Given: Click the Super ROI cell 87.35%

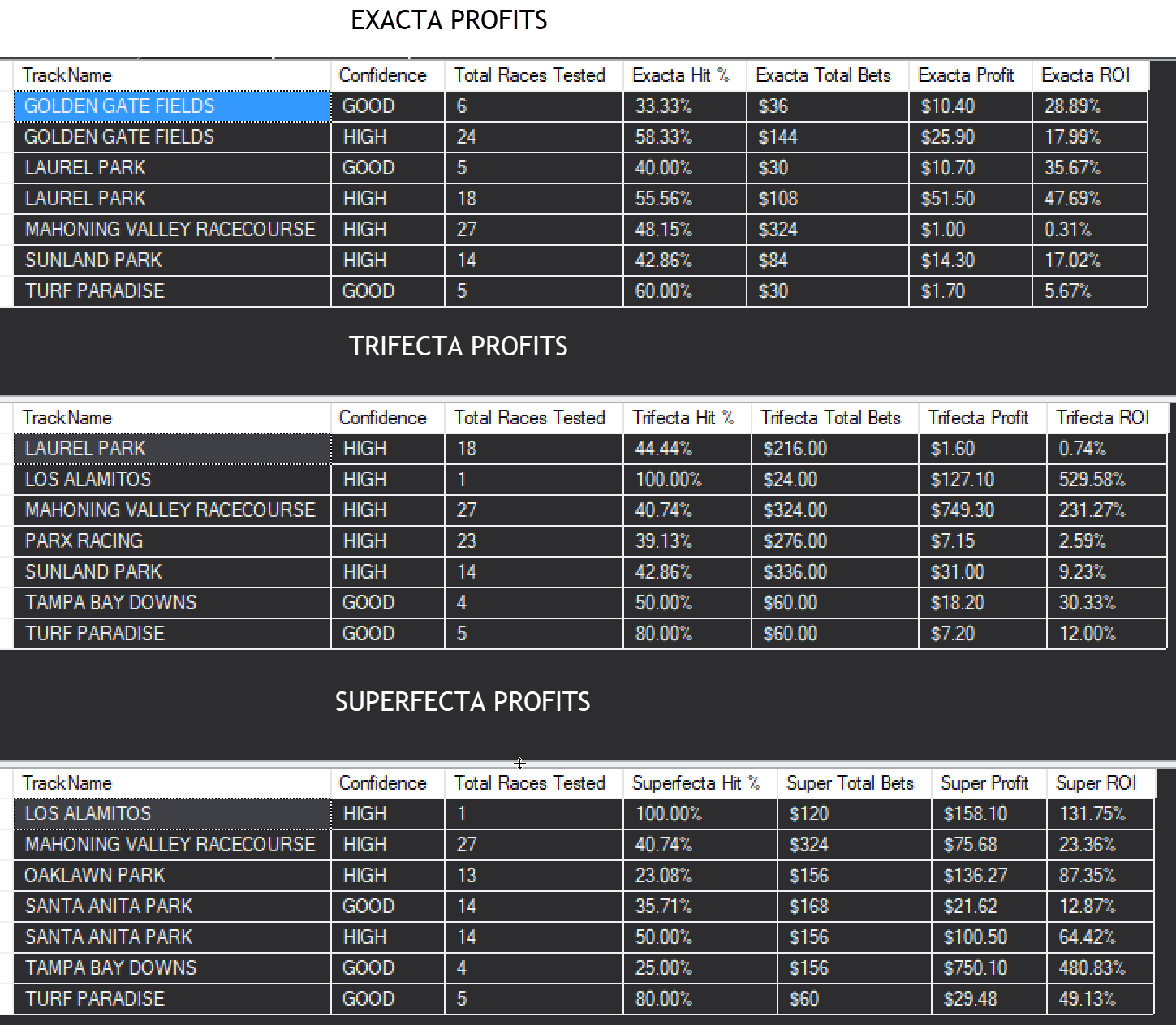Looking at the screenshot, I should pyautogui.click(x=1100, y=876).
